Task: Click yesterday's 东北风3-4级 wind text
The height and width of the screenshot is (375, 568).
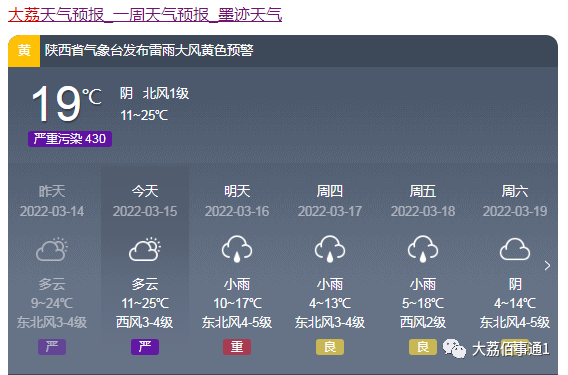Action: coord(52,322)
